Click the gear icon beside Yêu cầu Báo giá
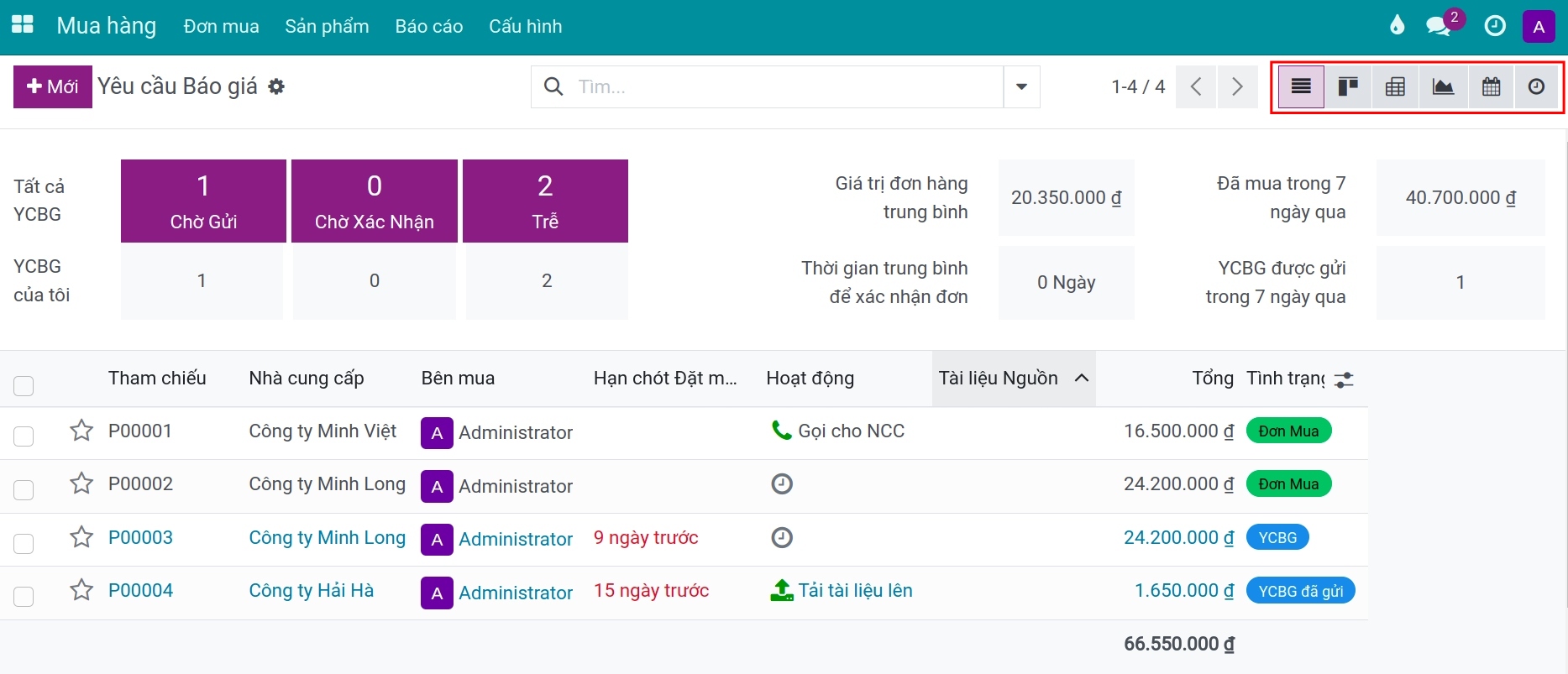The width and height of the screenshot is (1568, 674). (x=276, y=86)
